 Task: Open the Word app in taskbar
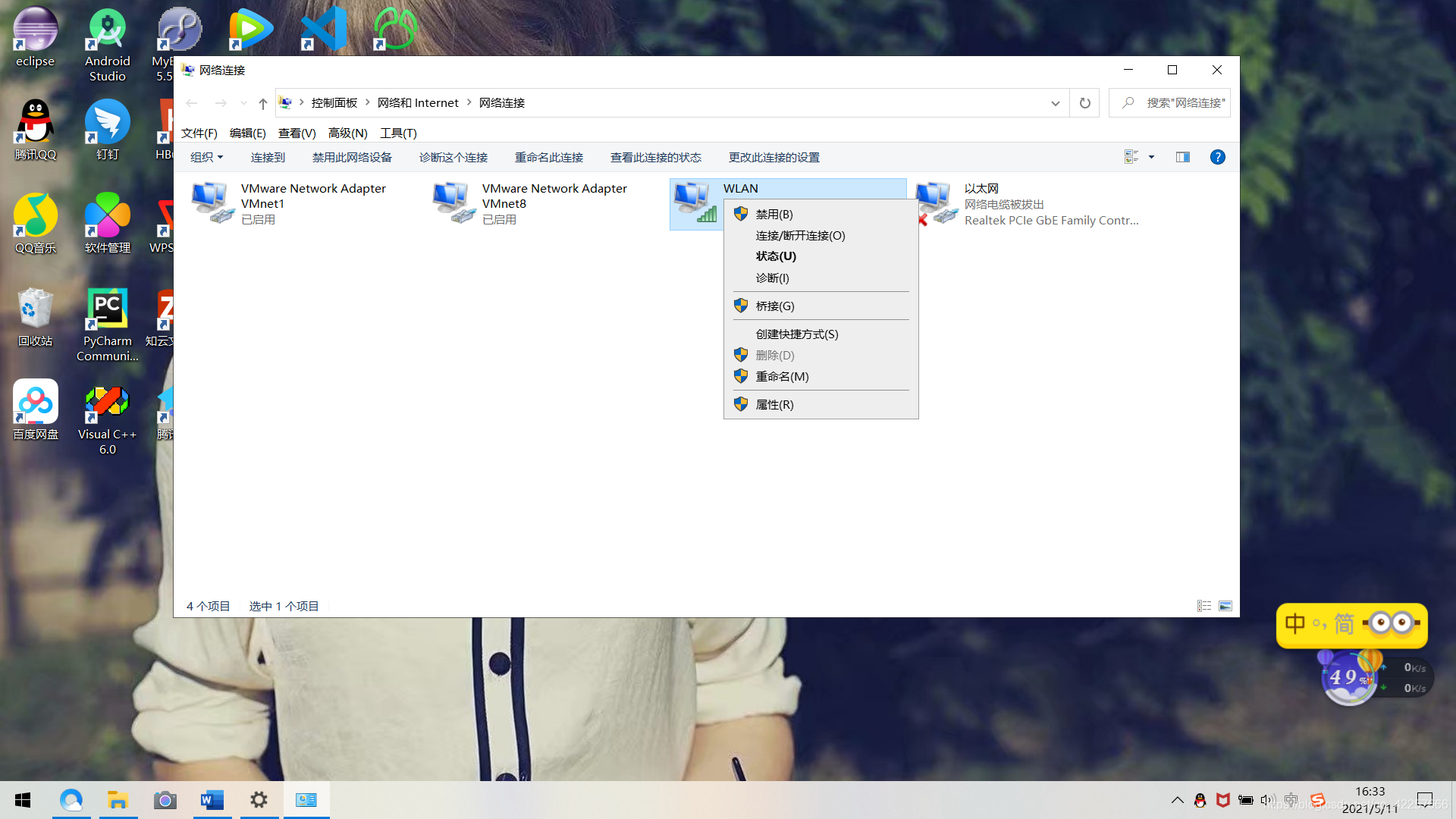point(212,800)
